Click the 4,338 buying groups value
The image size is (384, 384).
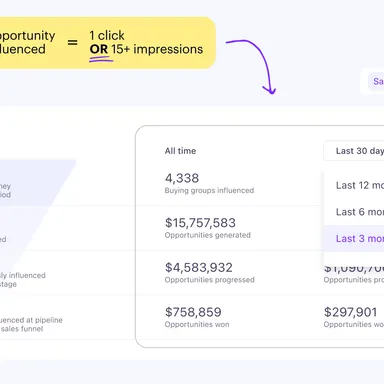click(x=182, y=178)
